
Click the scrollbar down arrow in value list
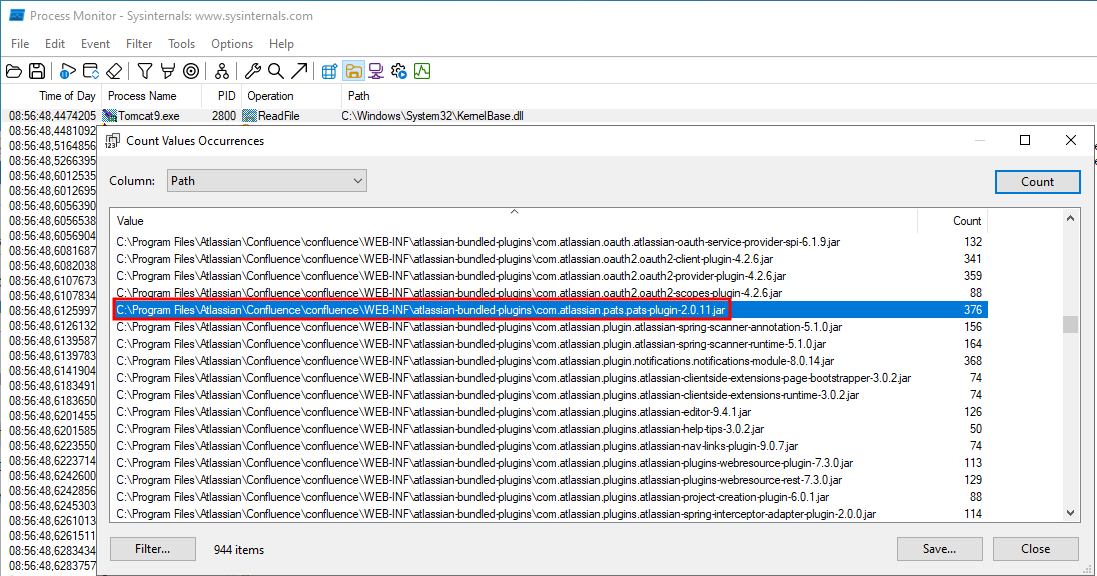point(1070,513)
